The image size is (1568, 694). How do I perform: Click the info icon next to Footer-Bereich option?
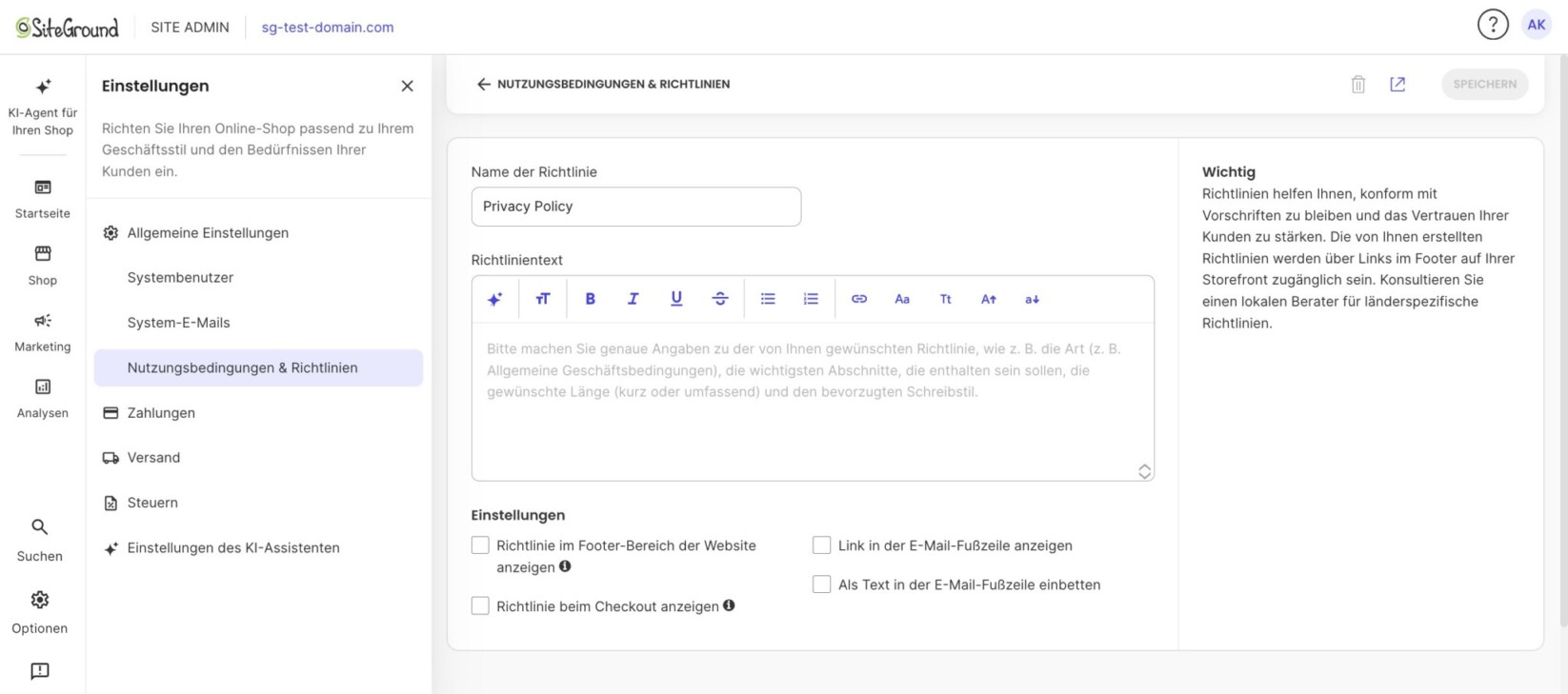[x=565, y=566]
